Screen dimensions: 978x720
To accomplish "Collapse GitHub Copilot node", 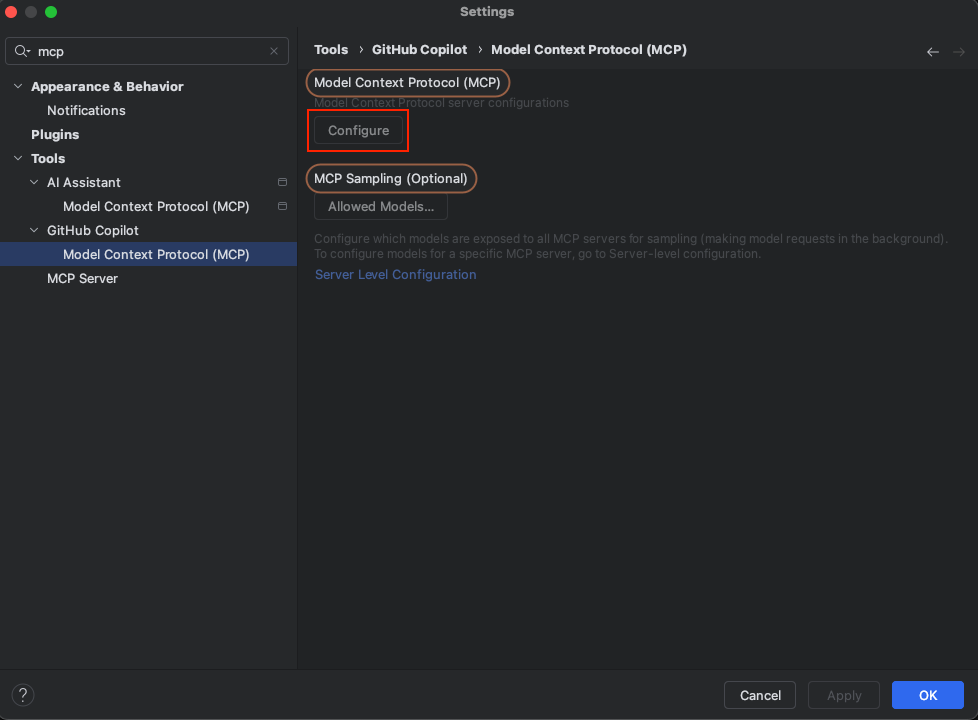I will pos(34,230).
